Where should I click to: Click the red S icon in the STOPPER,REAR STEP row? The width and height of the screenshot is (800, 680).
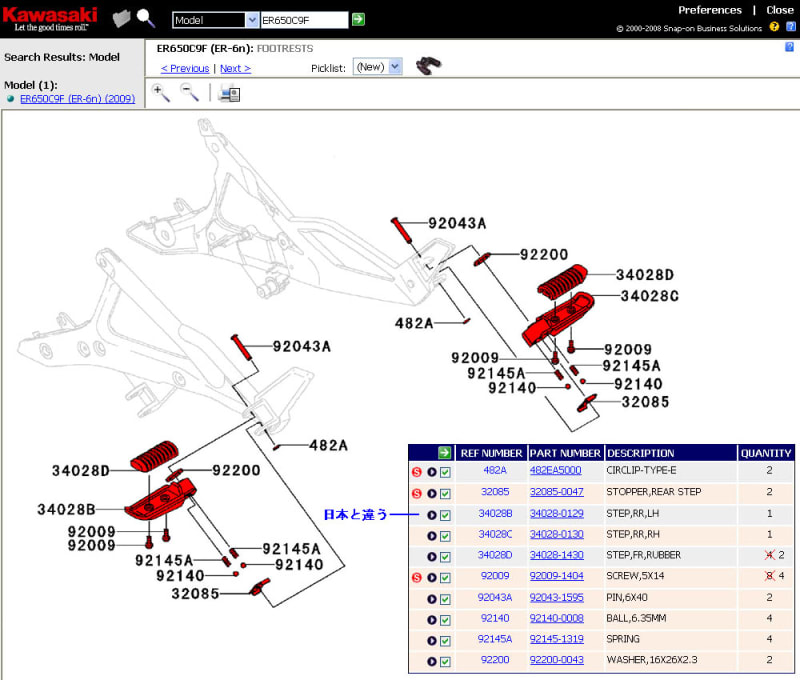[417, 493]
